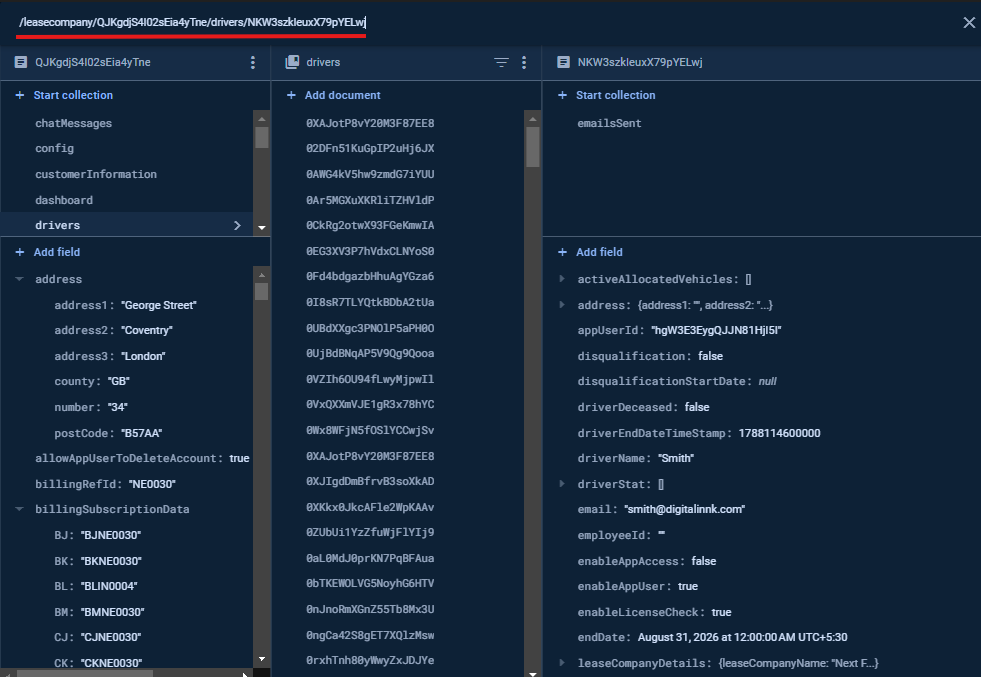Click email value smith@digitalinnk.com

(x=684, y=509)
